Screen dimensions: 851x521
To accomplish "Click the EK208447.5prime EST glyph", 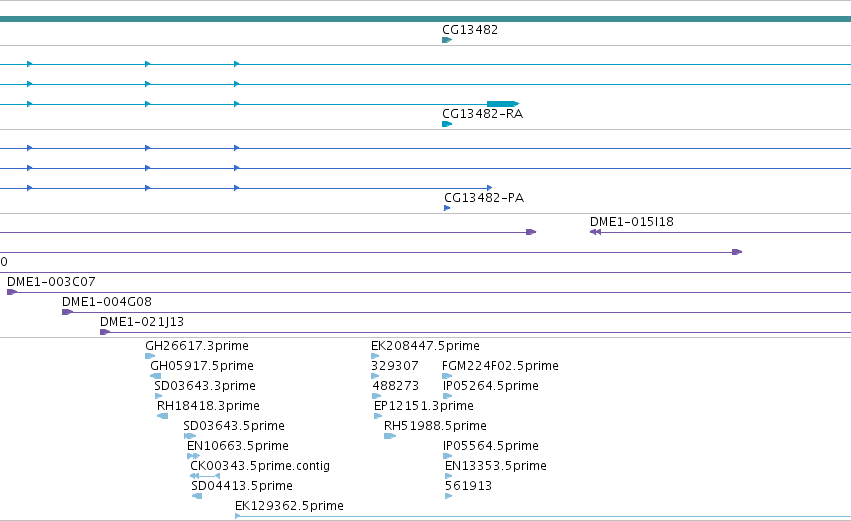I will [x=375, y=356].
